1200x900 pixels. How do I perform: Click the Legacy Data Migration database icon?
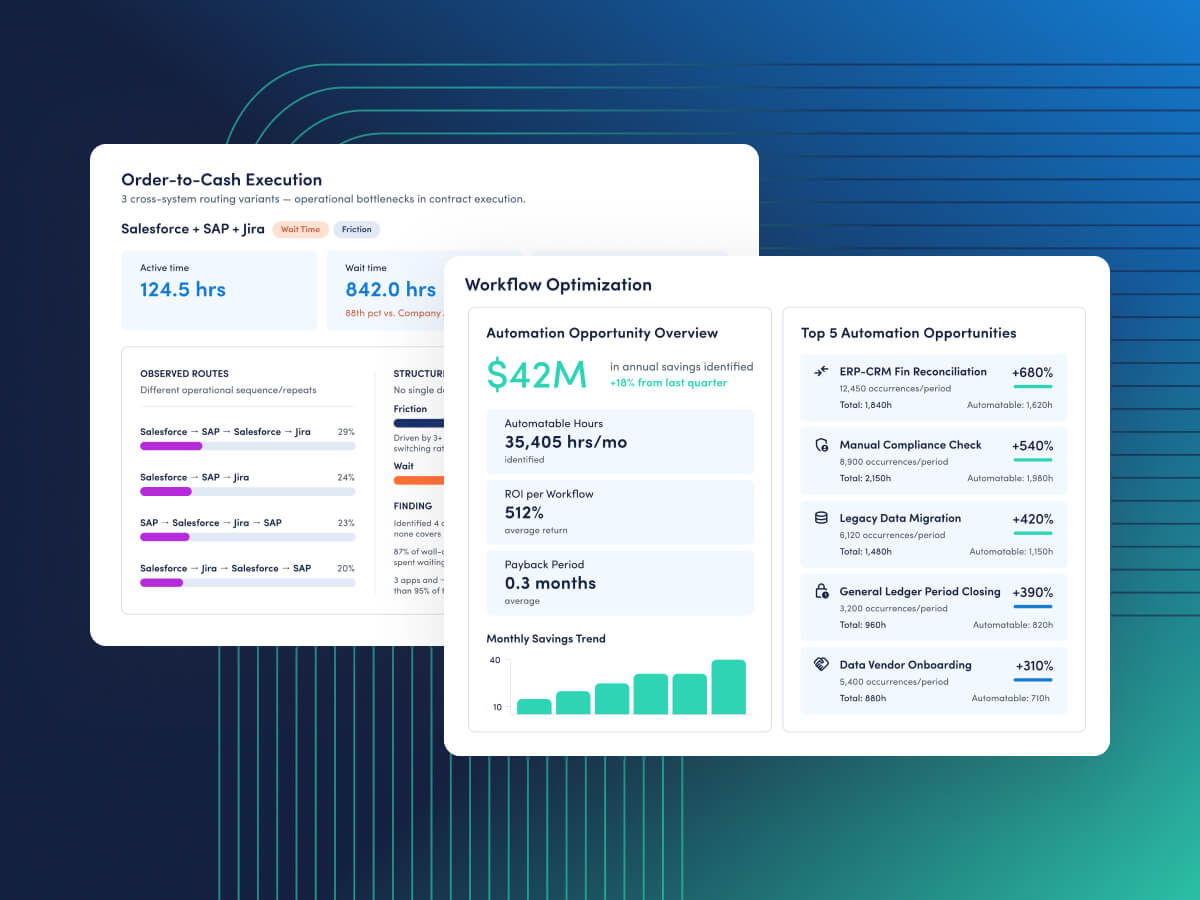pyautogui.click(x=821, y=518)
